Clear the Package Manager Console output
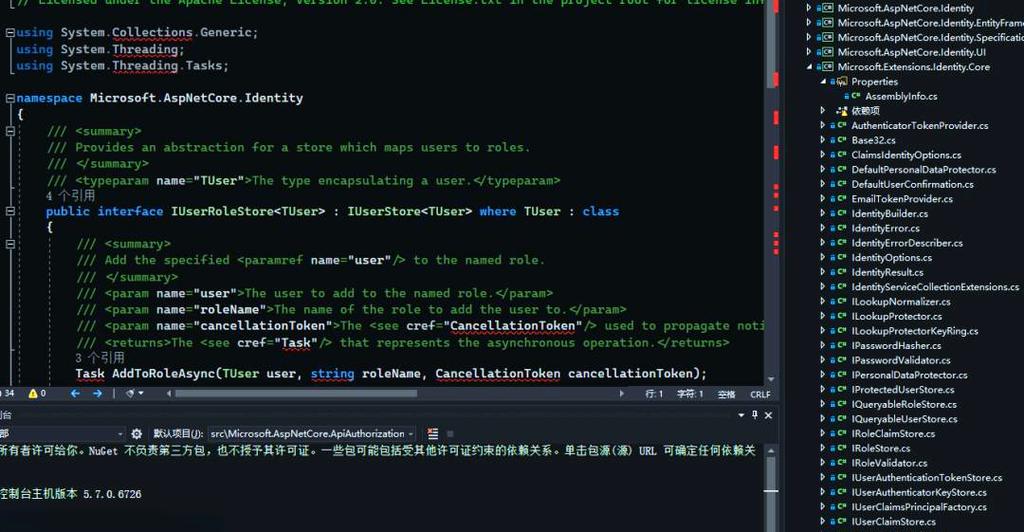This screenshot has width=1024, height=532. 432,433
